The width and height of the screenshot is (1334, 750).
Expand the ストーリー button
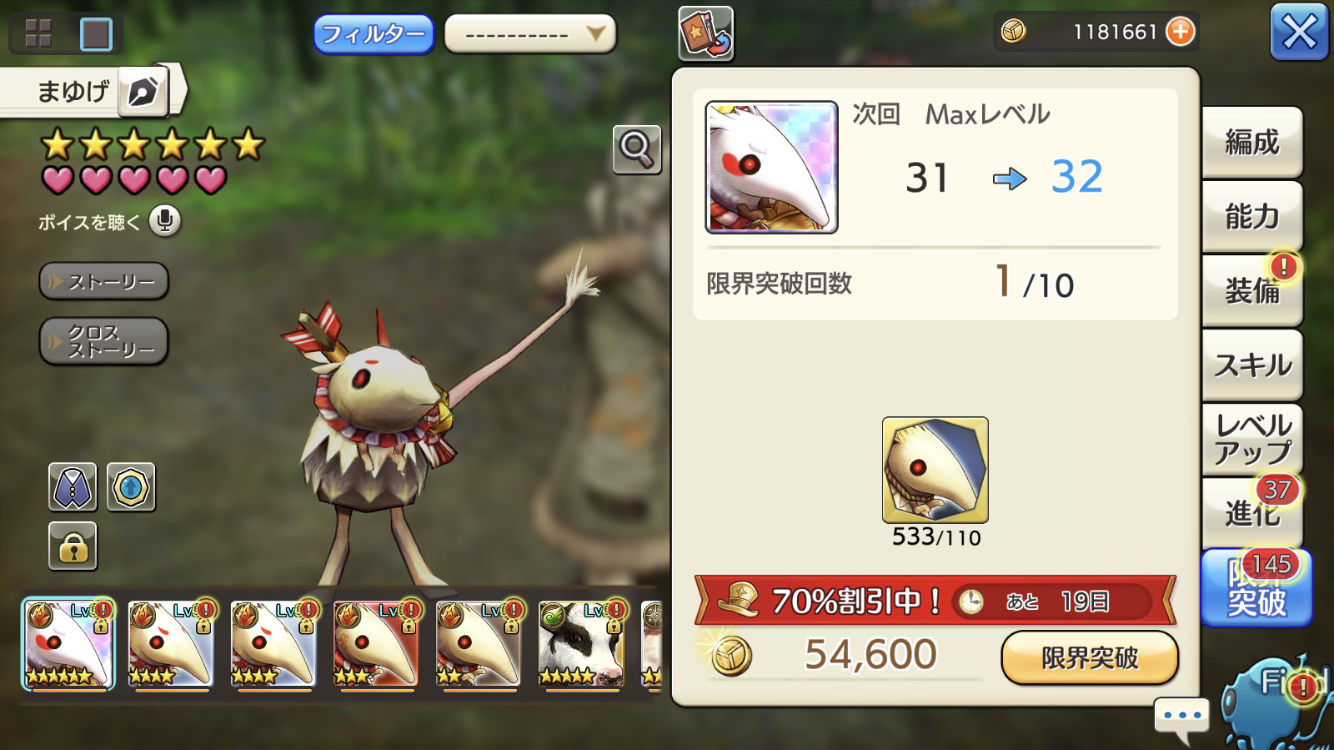tap(104, 282)
